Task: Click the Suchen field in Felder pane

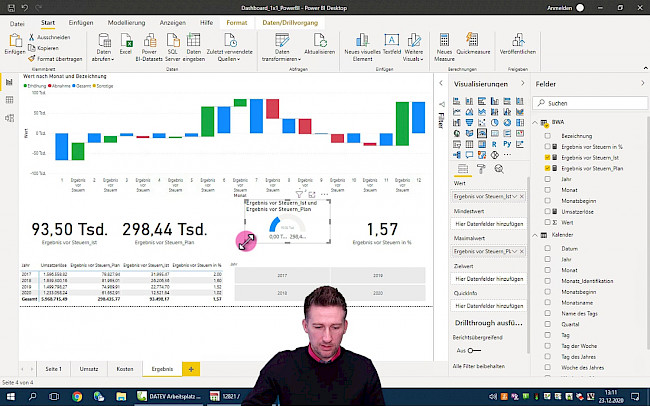Action: 590,103
